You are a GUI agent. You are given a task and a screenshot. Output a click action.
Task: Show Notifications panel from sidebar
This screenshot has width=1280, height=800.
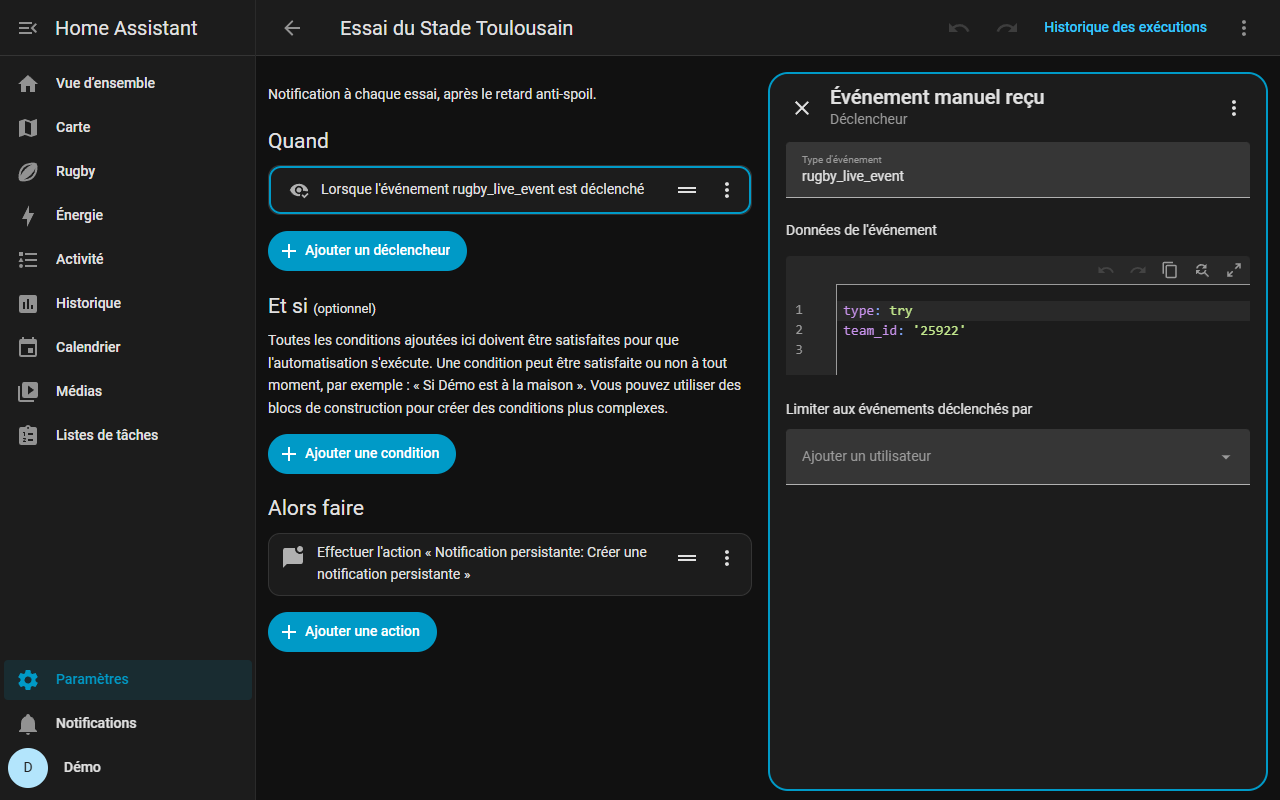pyautogui.click(x=128, y=723)
